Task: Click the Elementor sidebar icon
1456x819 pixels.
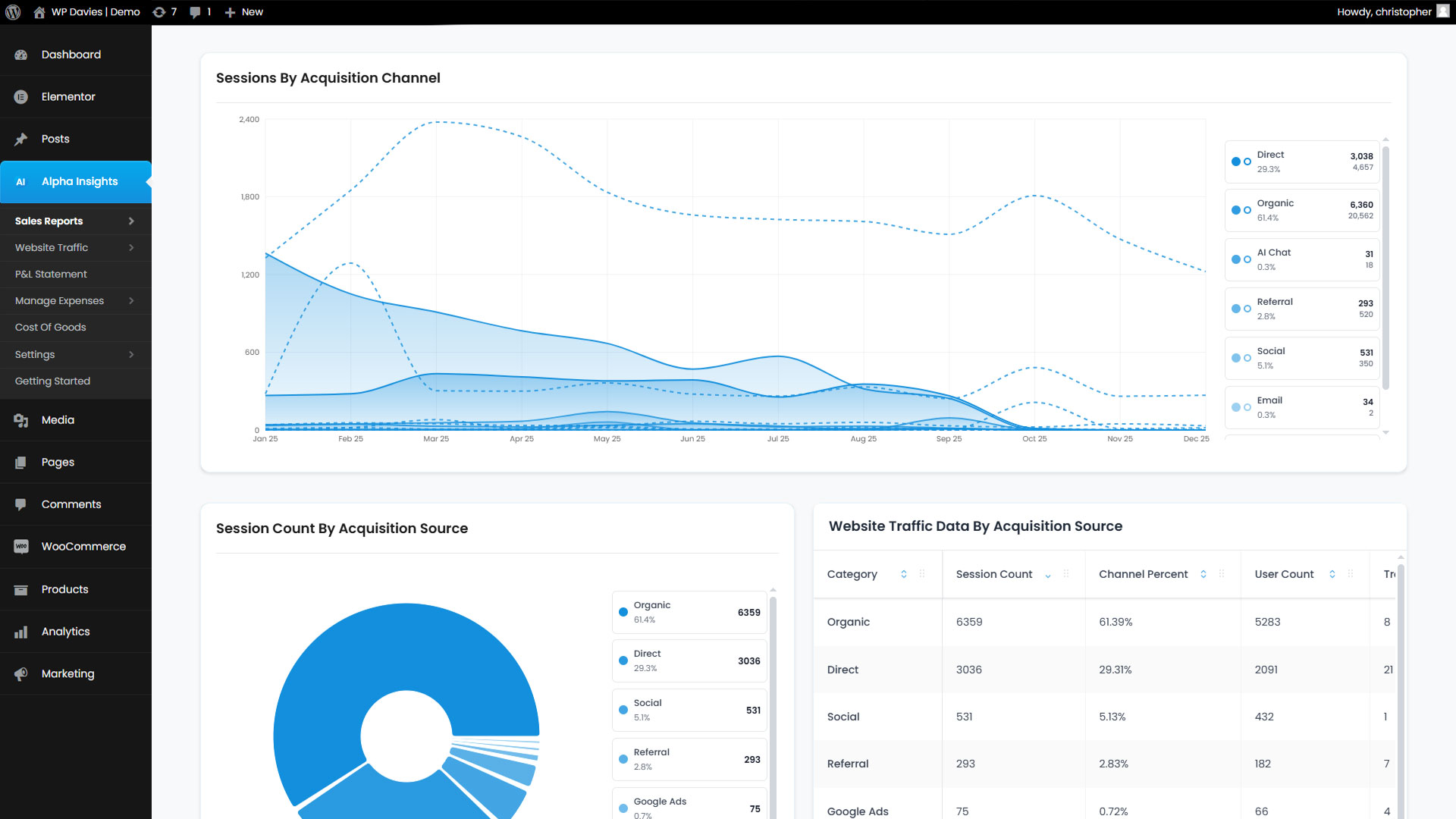Action: pos(21,97)
